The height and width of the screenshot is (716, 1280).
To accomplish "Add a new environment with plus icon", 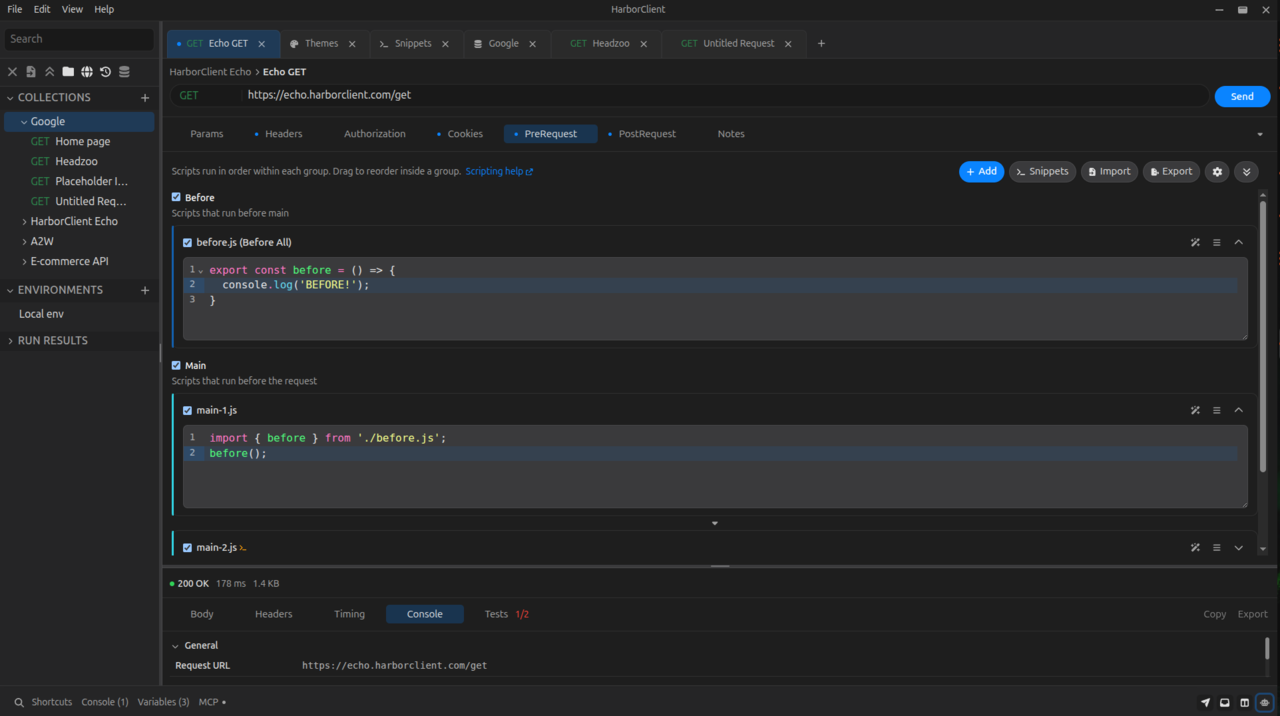I will pos(145,290).
